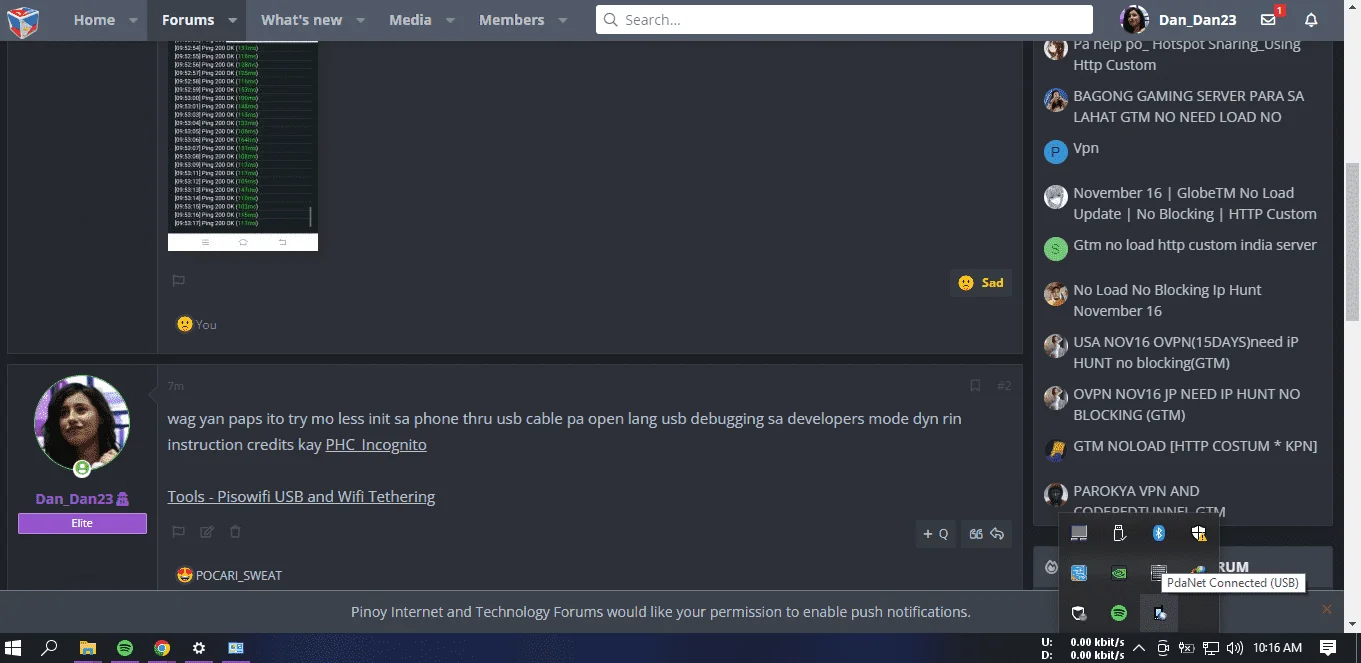Dismiss the push notification banner X
The image size is (1361, 663).
click(1327, 609)
